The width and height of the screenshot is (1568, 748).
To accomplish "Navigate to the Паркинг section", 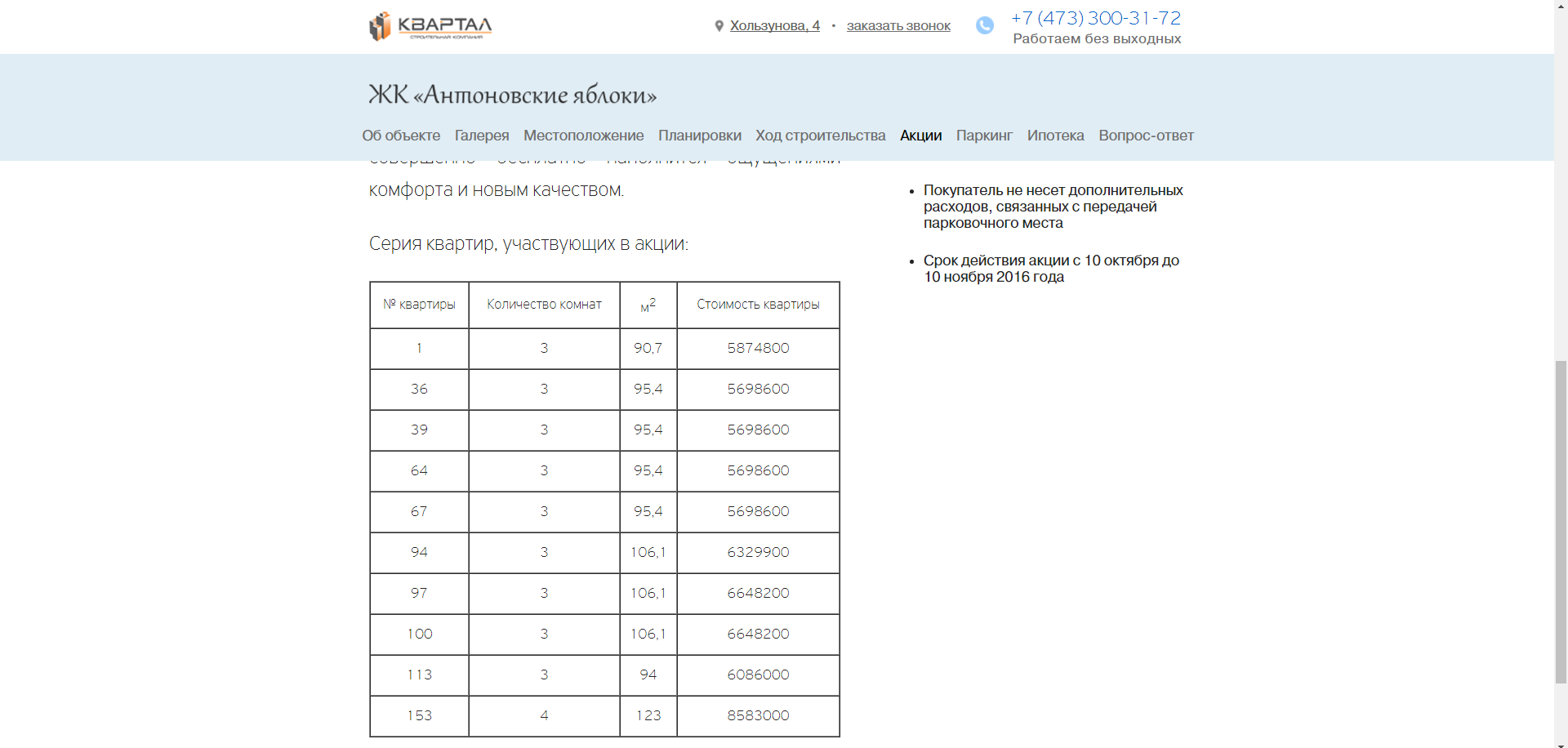I will pos(985,136).
